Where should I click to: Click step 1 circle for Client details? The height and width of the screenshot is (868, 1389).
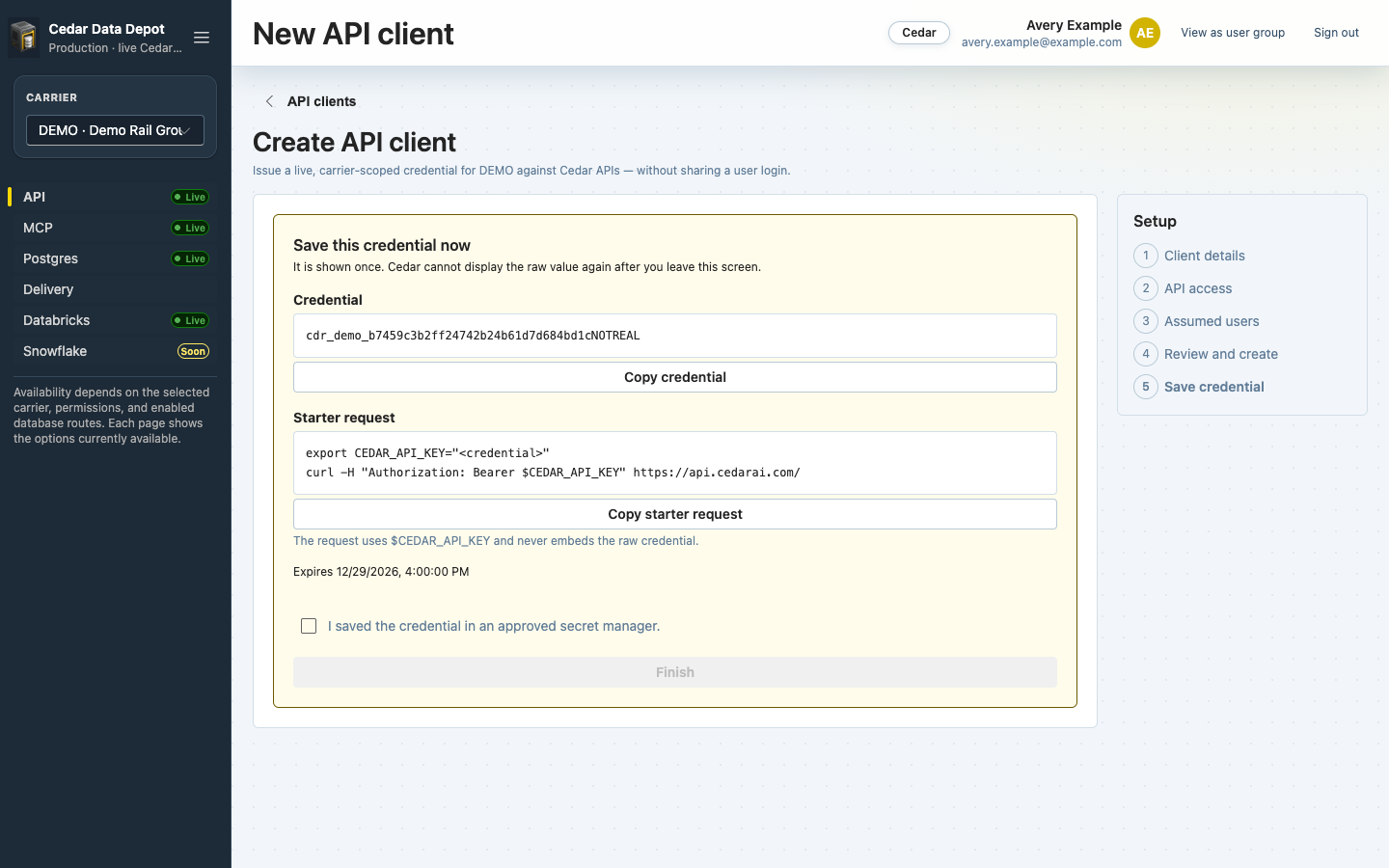point(1146,256)
